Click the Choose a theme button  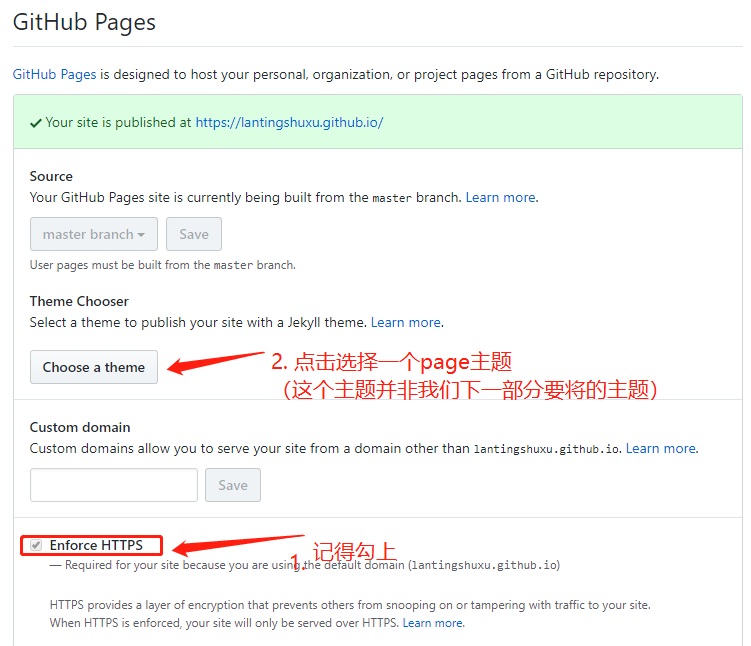94,367
